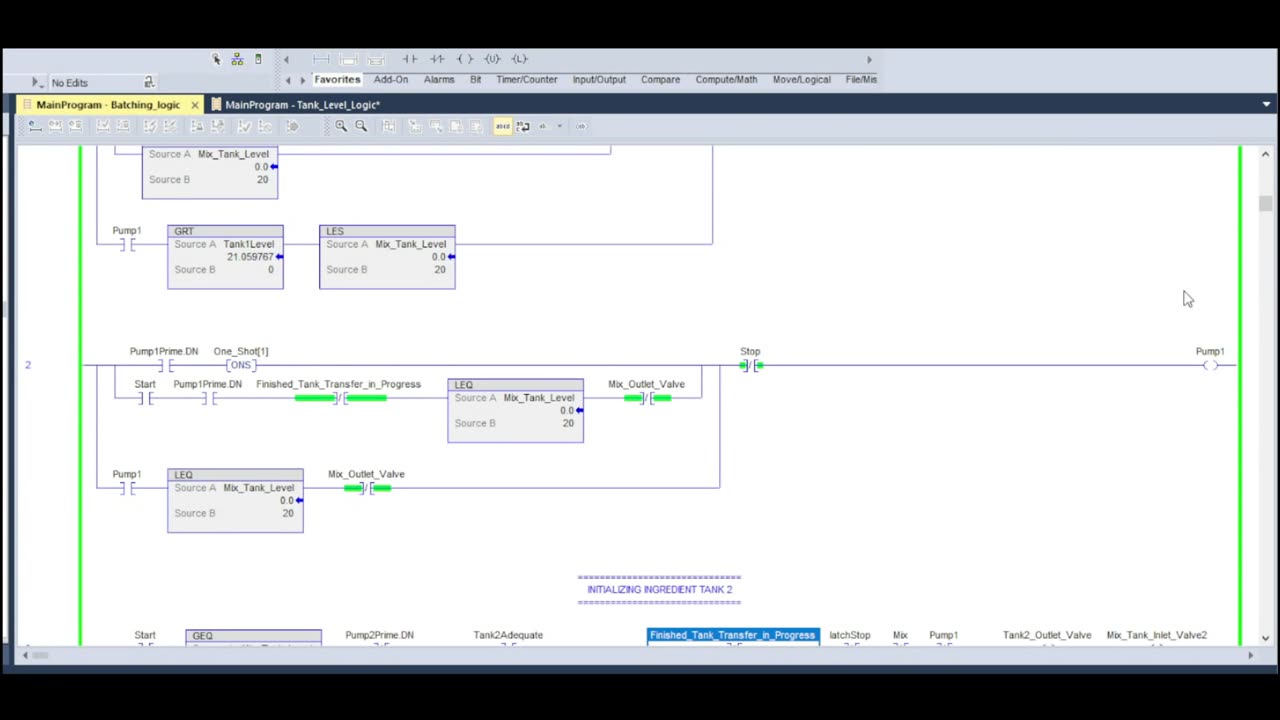The height and width of the screenshot is (720, 1280).
Task: Click the INITIALIZING INGREDIENT TANK 2 comment
Action: coord(659,589)
